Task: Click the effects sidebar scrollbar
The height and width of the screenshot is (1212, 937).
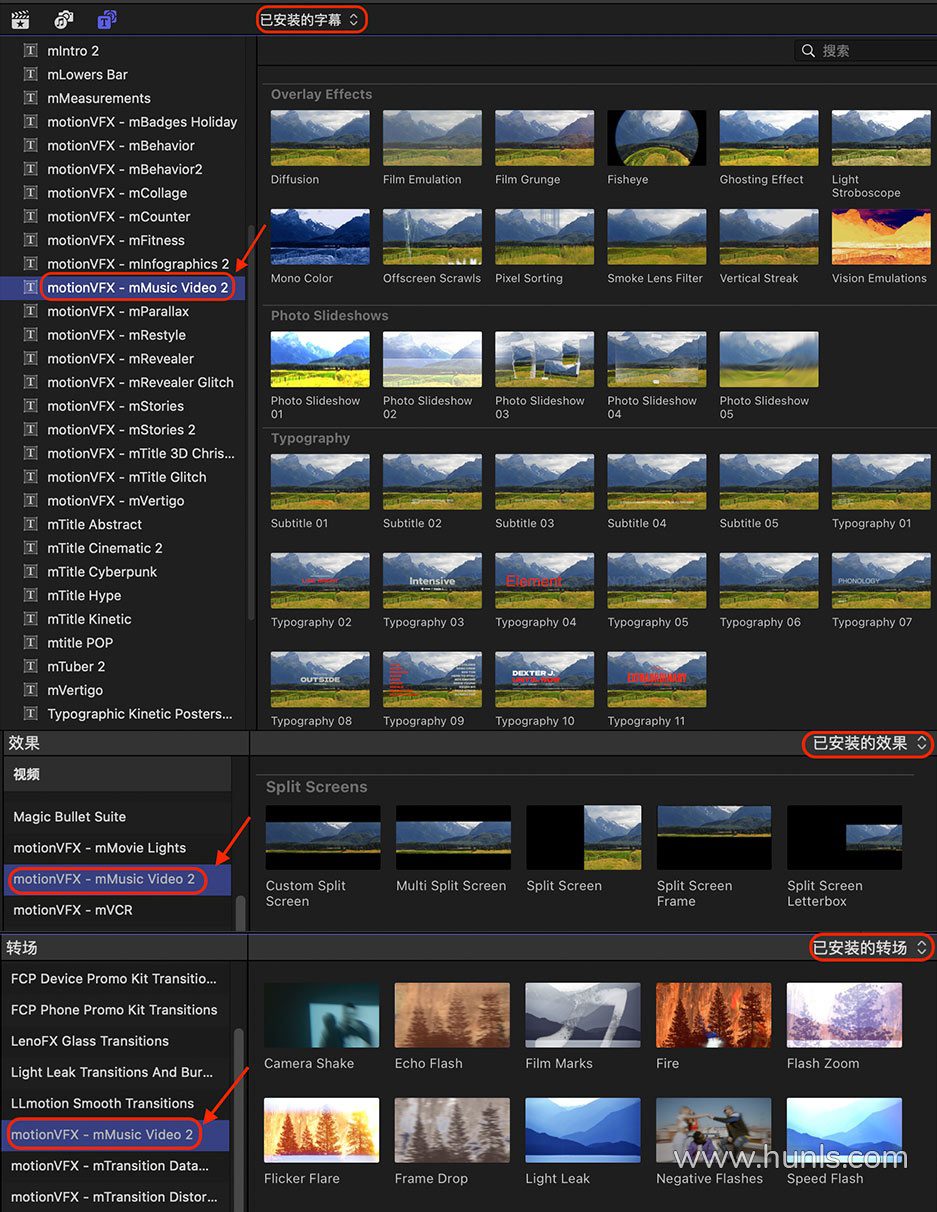Action: (x=240, y=913)
